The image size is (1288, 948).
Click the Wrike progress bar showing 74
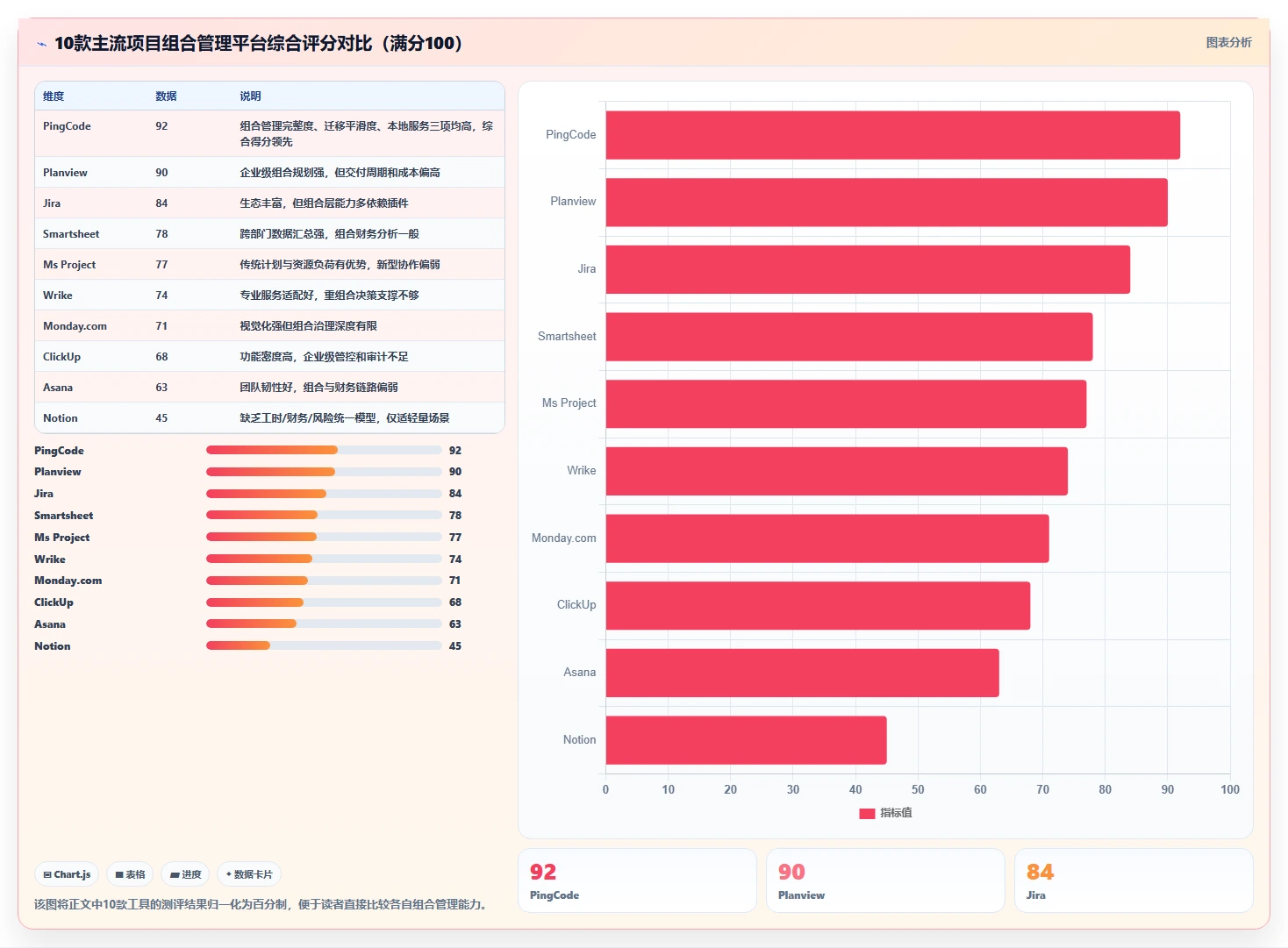tap(324, 559)
